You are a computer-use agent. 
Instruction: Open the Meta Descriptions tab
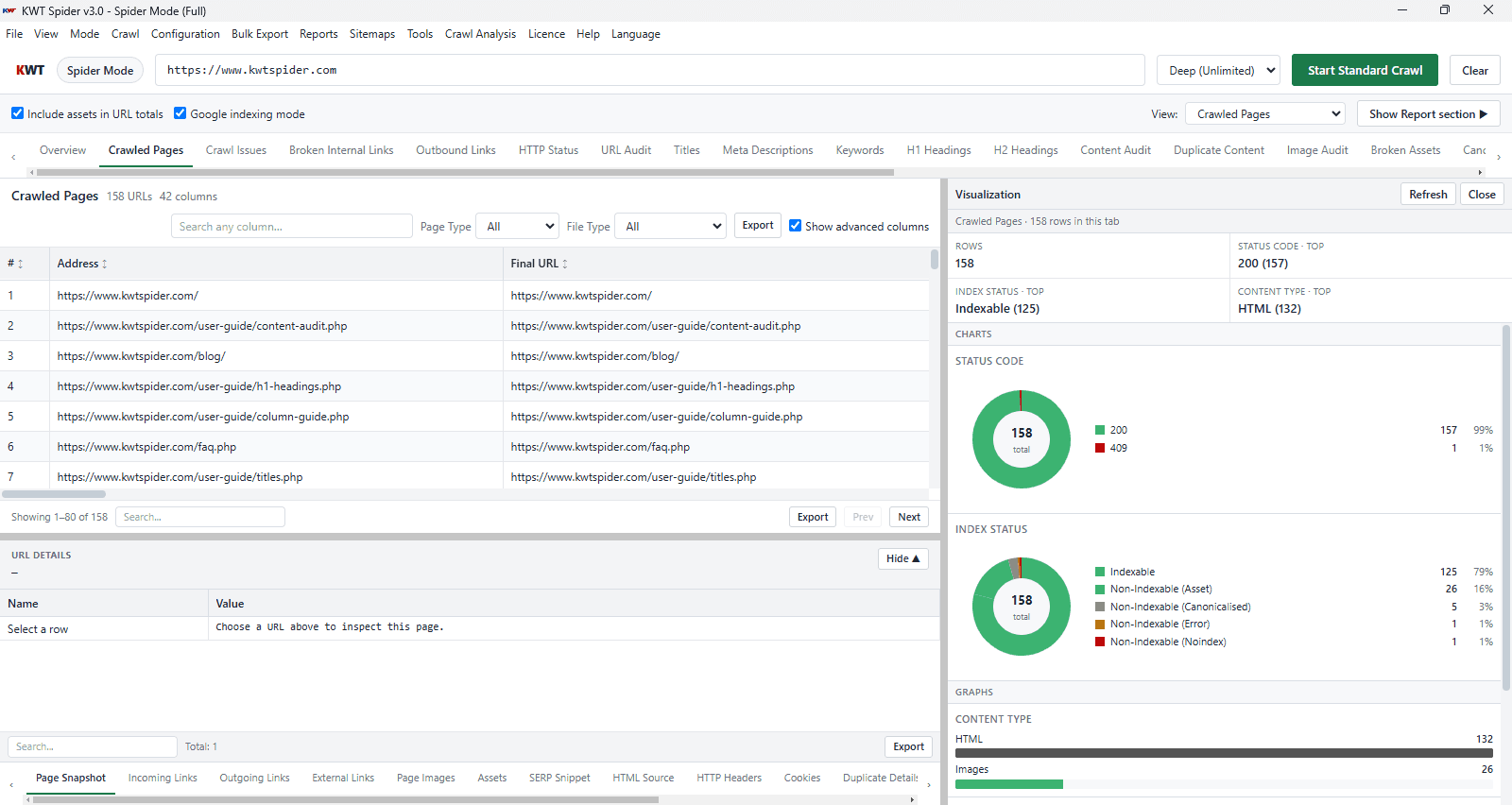(x=767, y=150)
